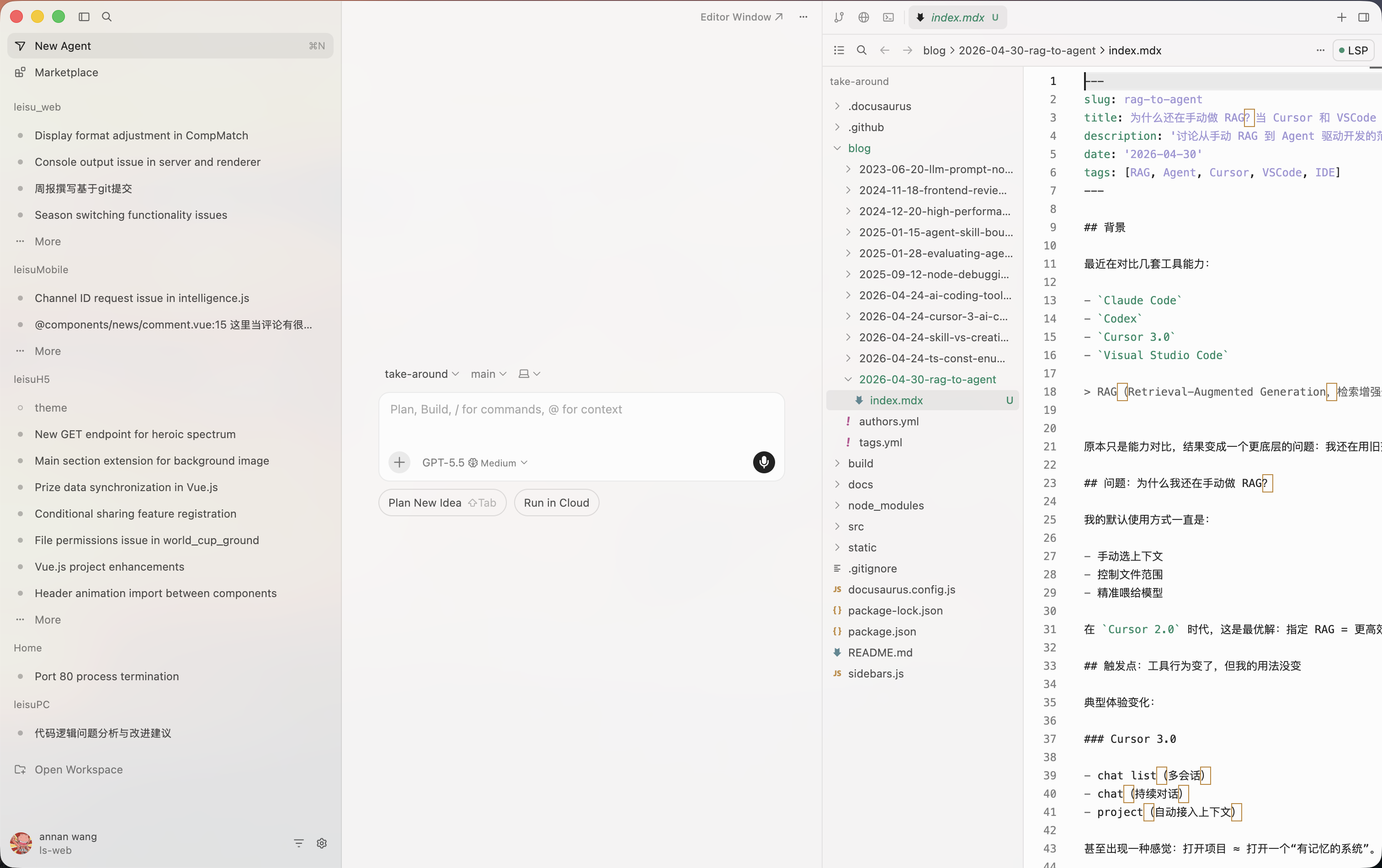Screen dimensions: 1382x868
Task: Open the chat filter icon near settings
Action: pyautogui.click(x=299, y=843)
